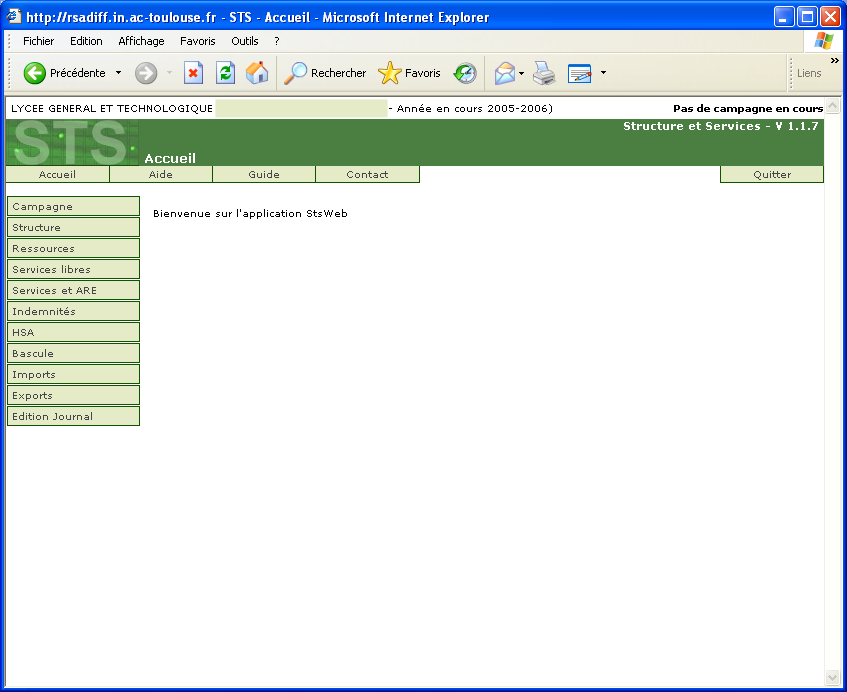Open the HSA sidebar section

[73, 332]
